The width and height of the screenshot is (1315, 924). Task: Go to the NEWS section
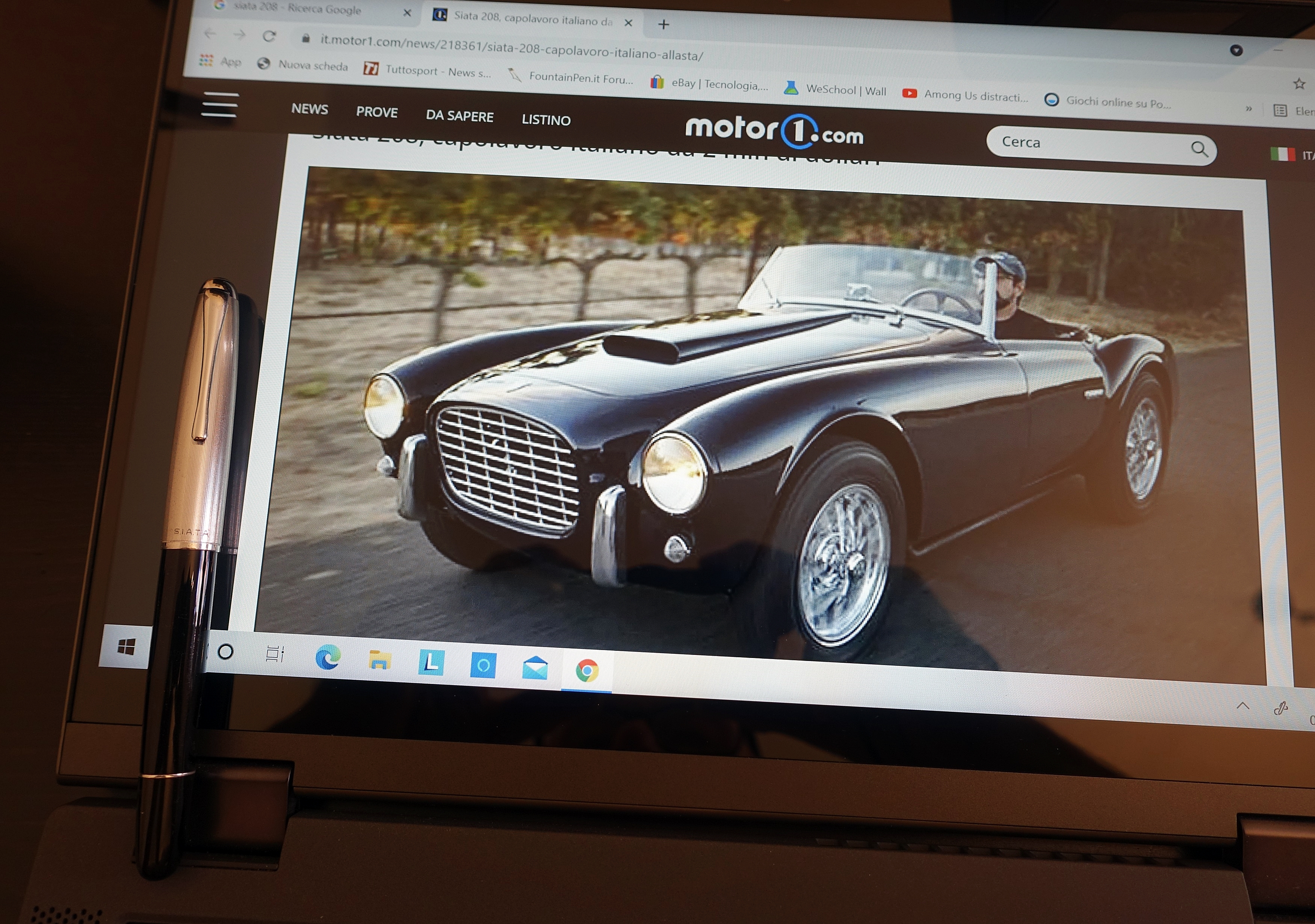(309, 109)
